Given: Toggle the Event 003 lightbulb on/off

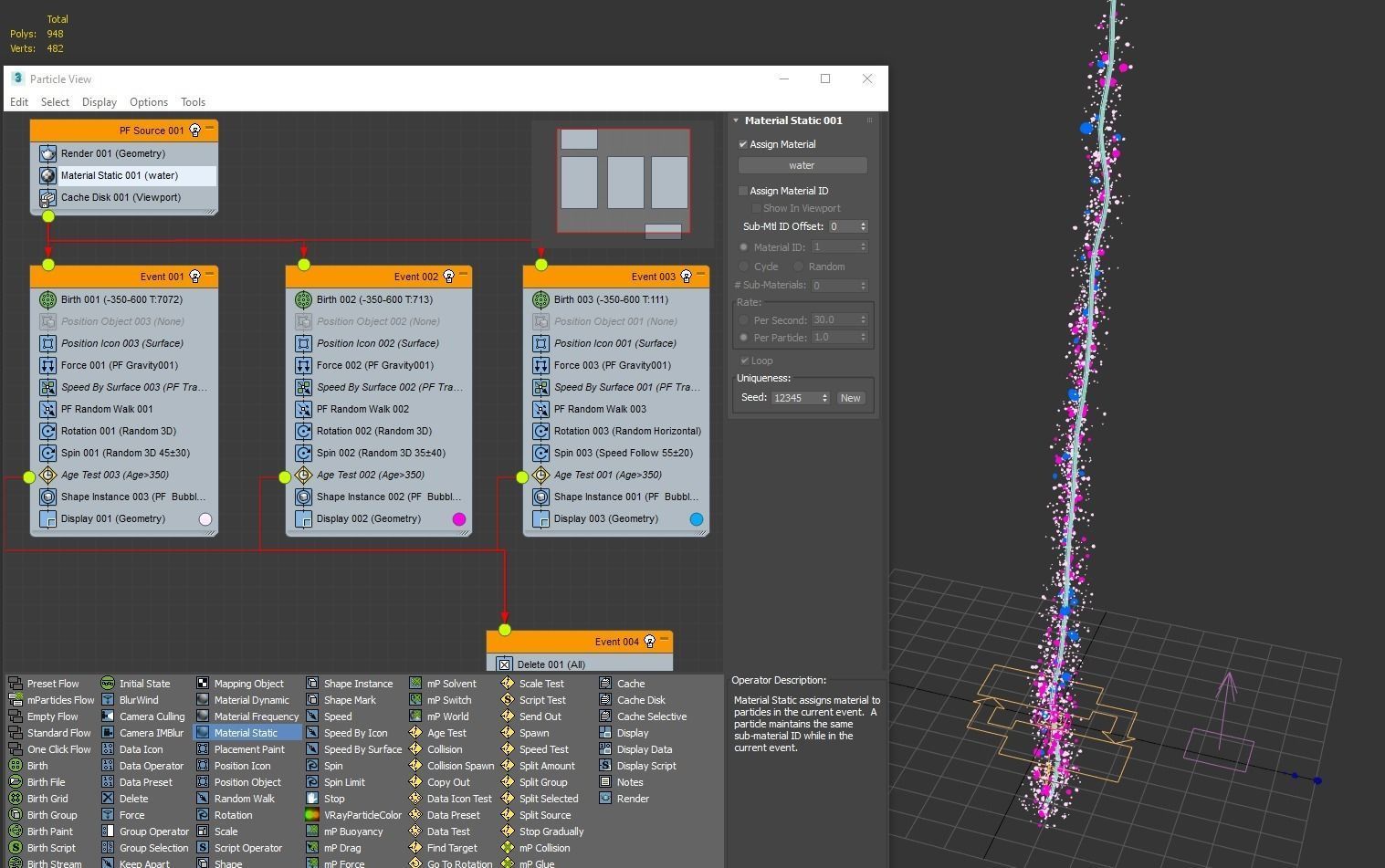Looking at the screenshot, I should click(x=686, y=277).
